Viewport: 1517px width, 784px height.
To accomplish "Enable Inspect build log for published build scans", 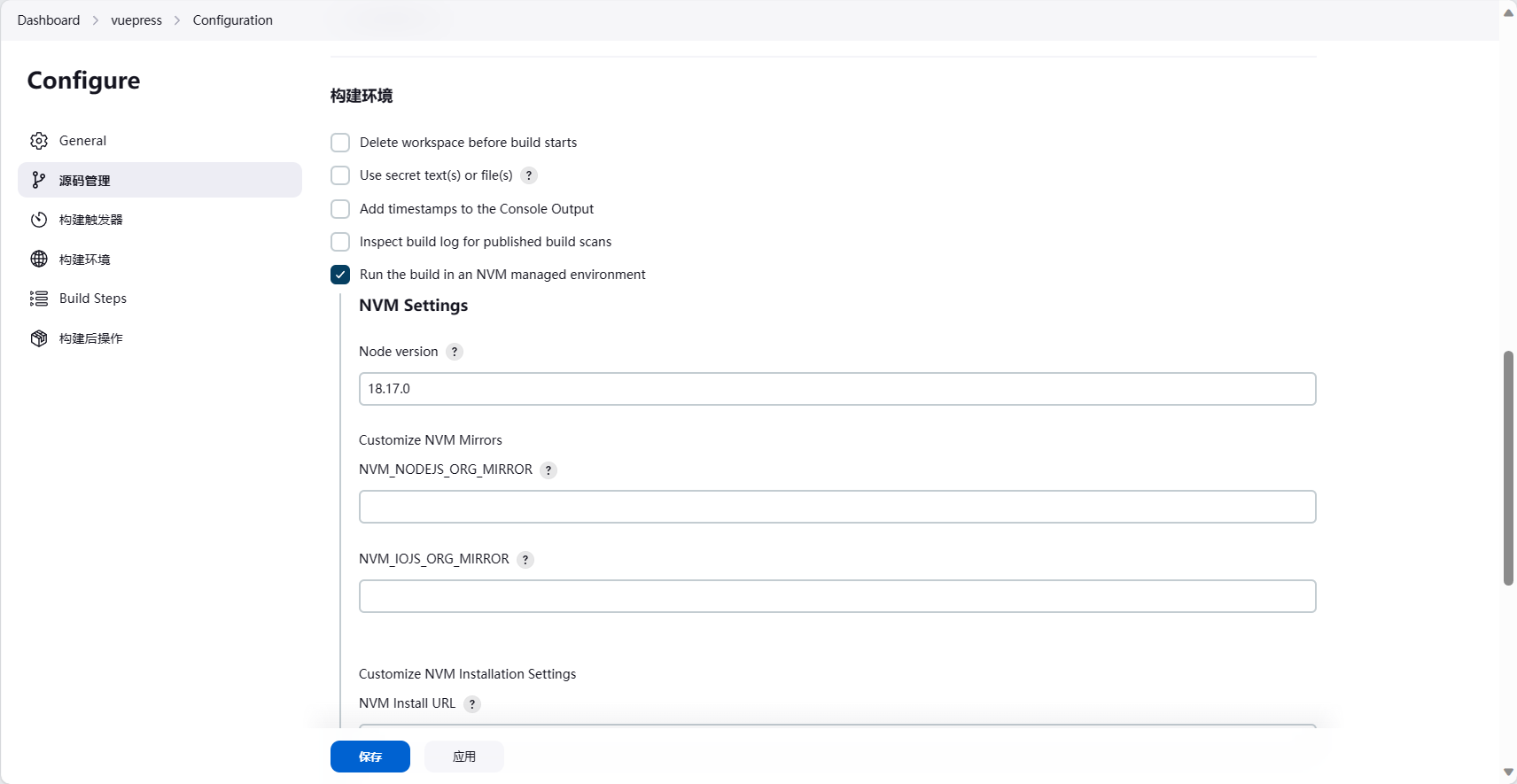I will click(340, 242).
